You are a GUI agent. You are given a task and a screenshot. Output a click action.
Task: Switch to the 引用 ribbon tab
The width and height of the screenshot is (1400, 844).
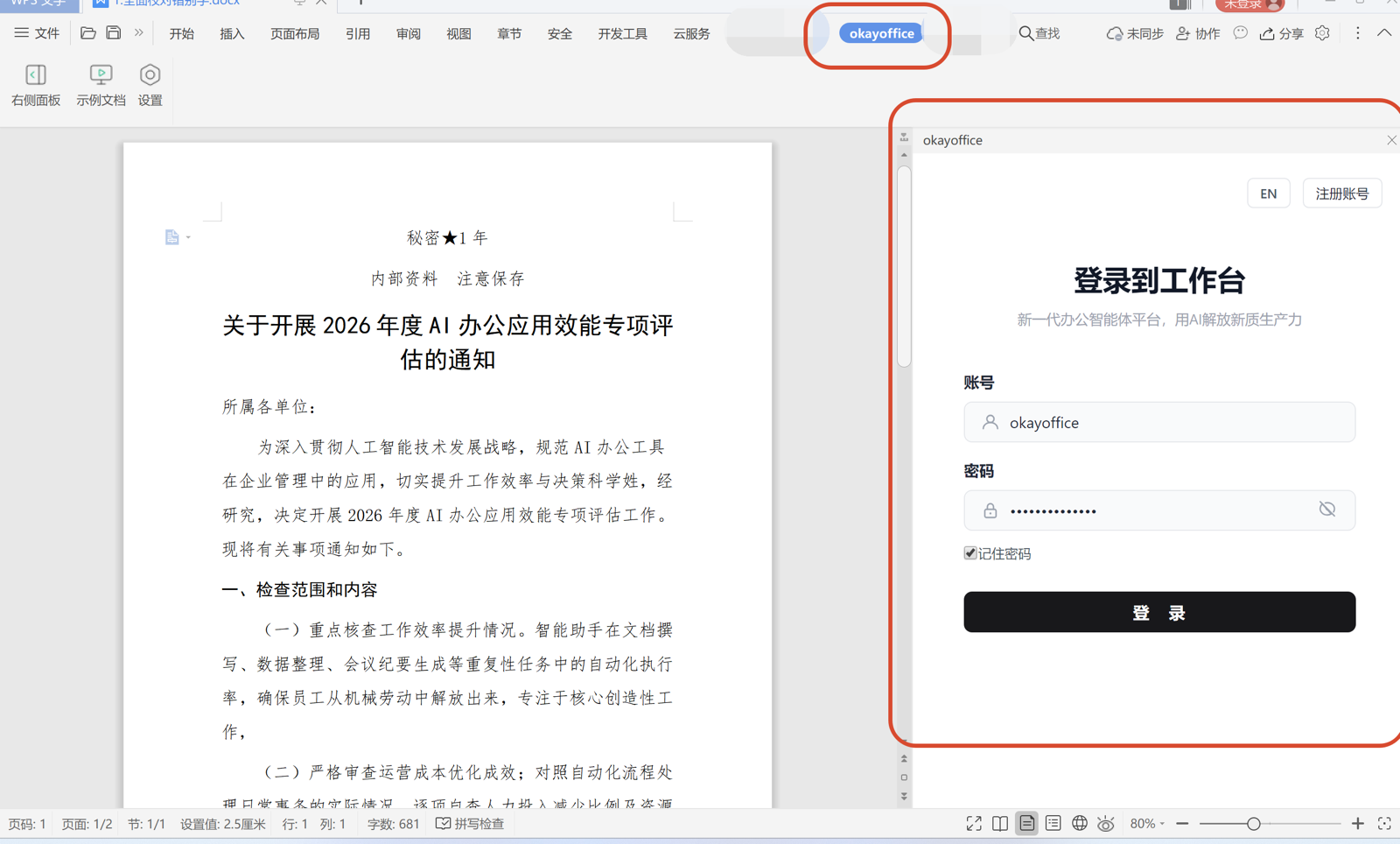[358, 33]
